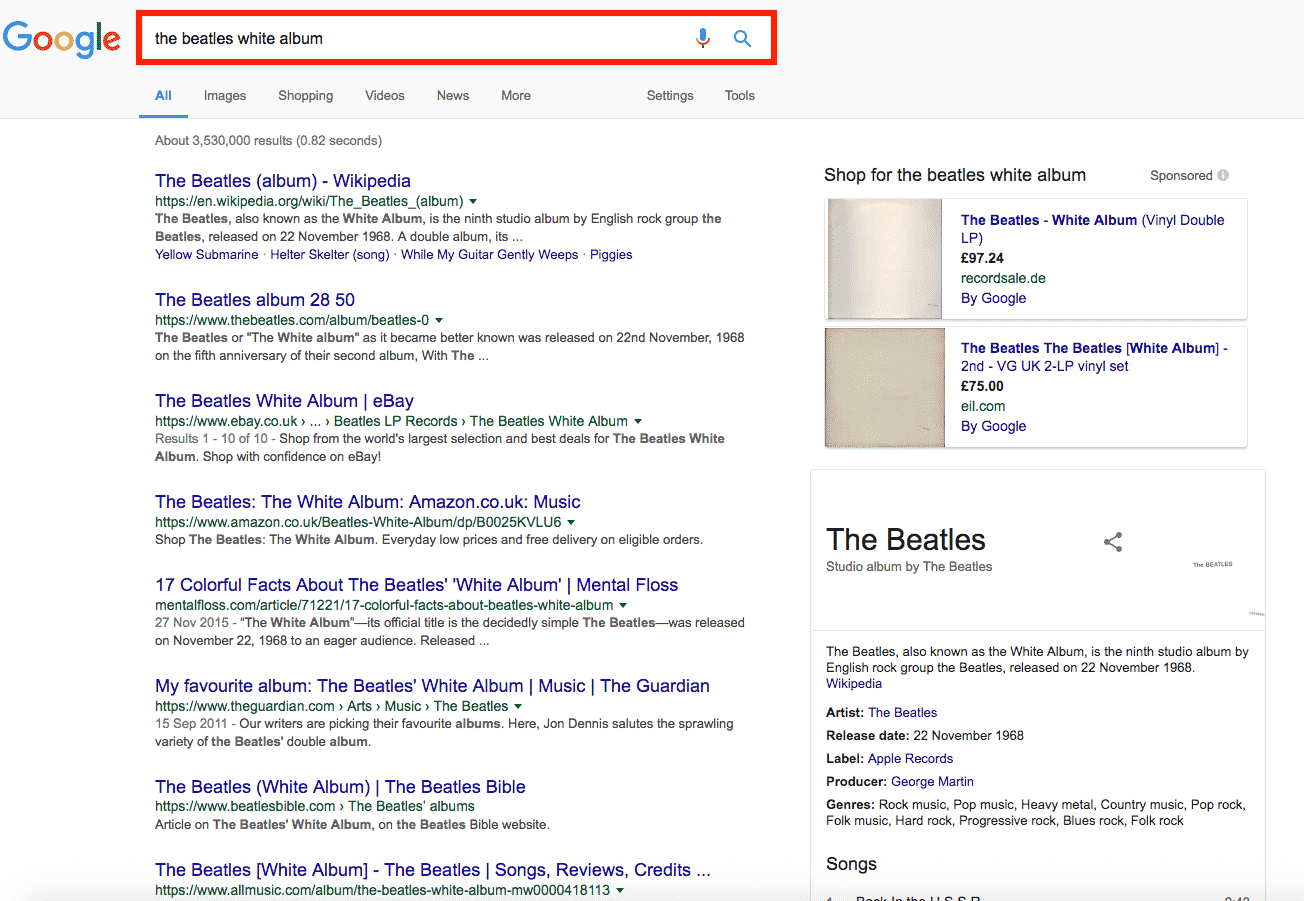Open the Shopping tab
The width and height of the screenshot is (1304, 901).
(x=306, y=96)
